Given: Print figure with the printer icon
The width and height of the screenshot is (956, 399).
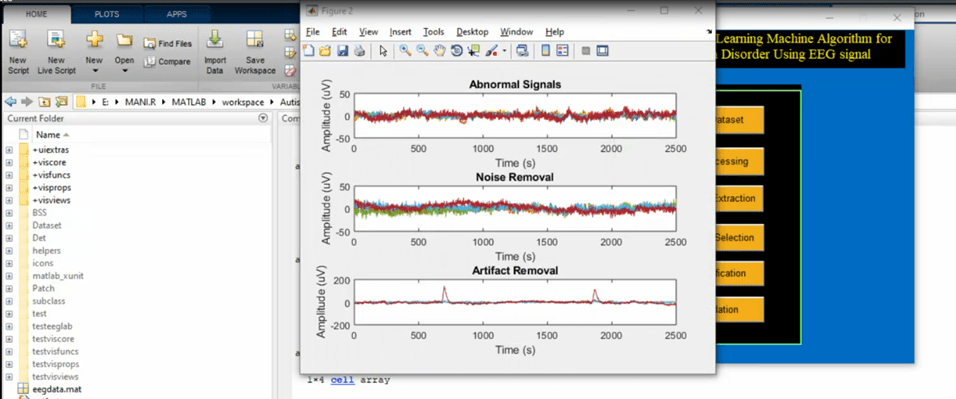Looking at the screenshot, I should point(359,51).
